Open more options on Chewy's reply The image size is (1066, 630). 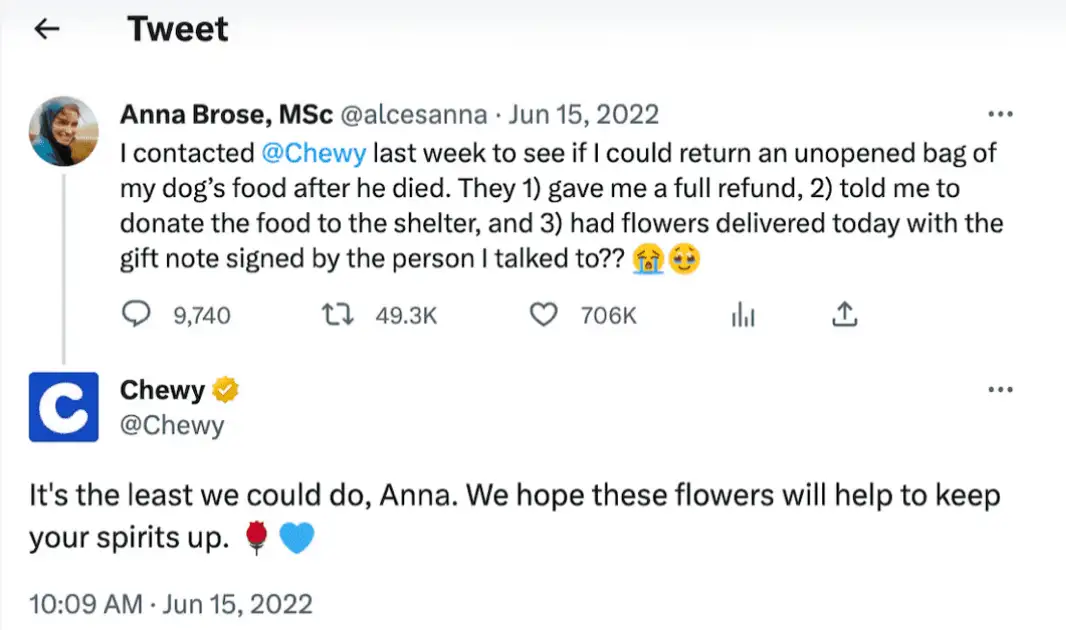1000,389
